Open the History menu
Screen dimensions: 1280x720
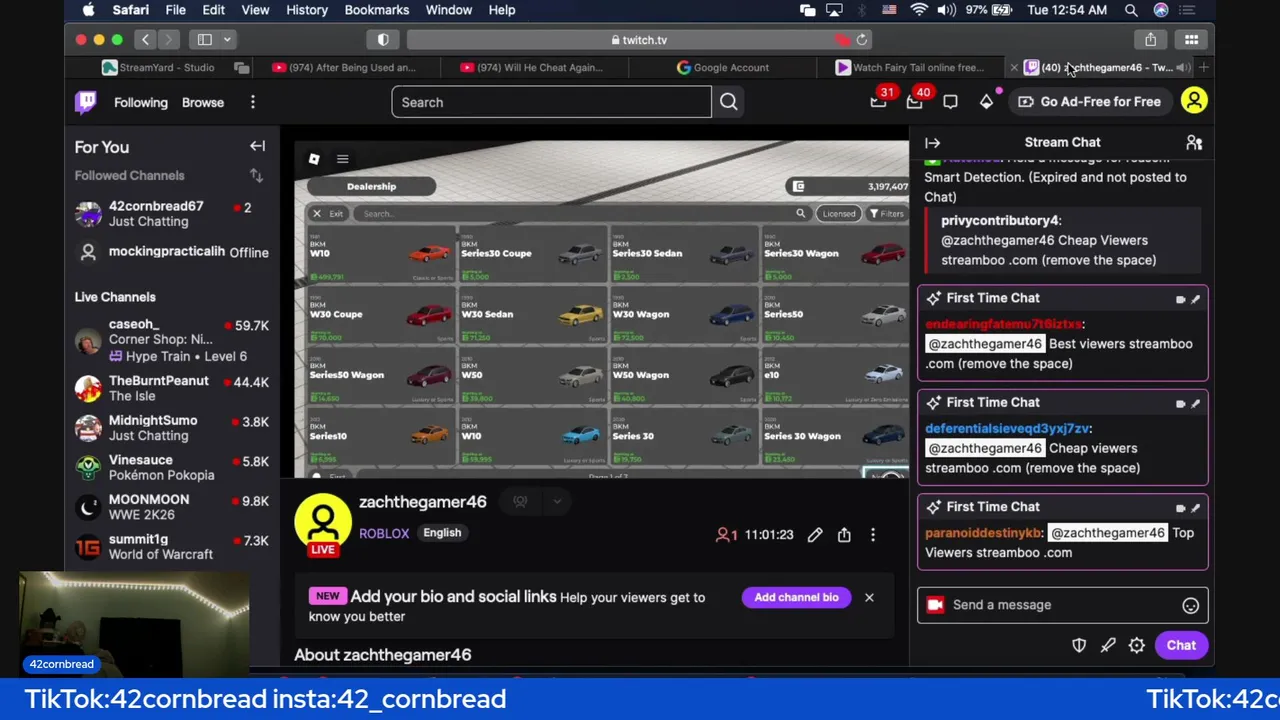point(307,10)
